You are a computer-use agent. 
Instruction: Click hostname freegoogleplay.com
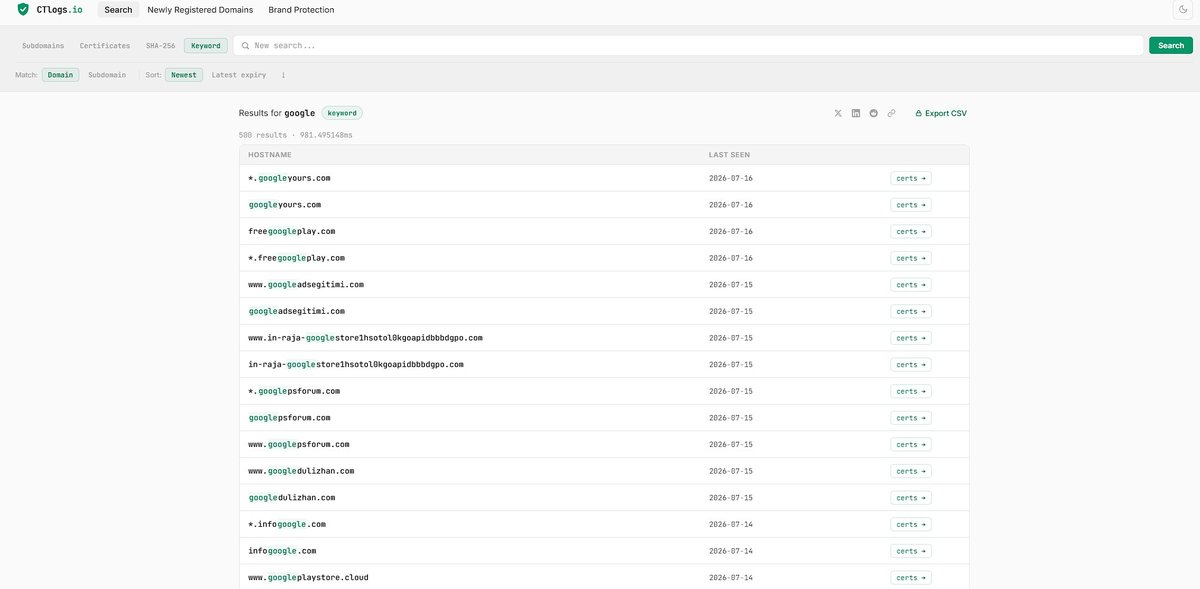[x=291, y=231]
